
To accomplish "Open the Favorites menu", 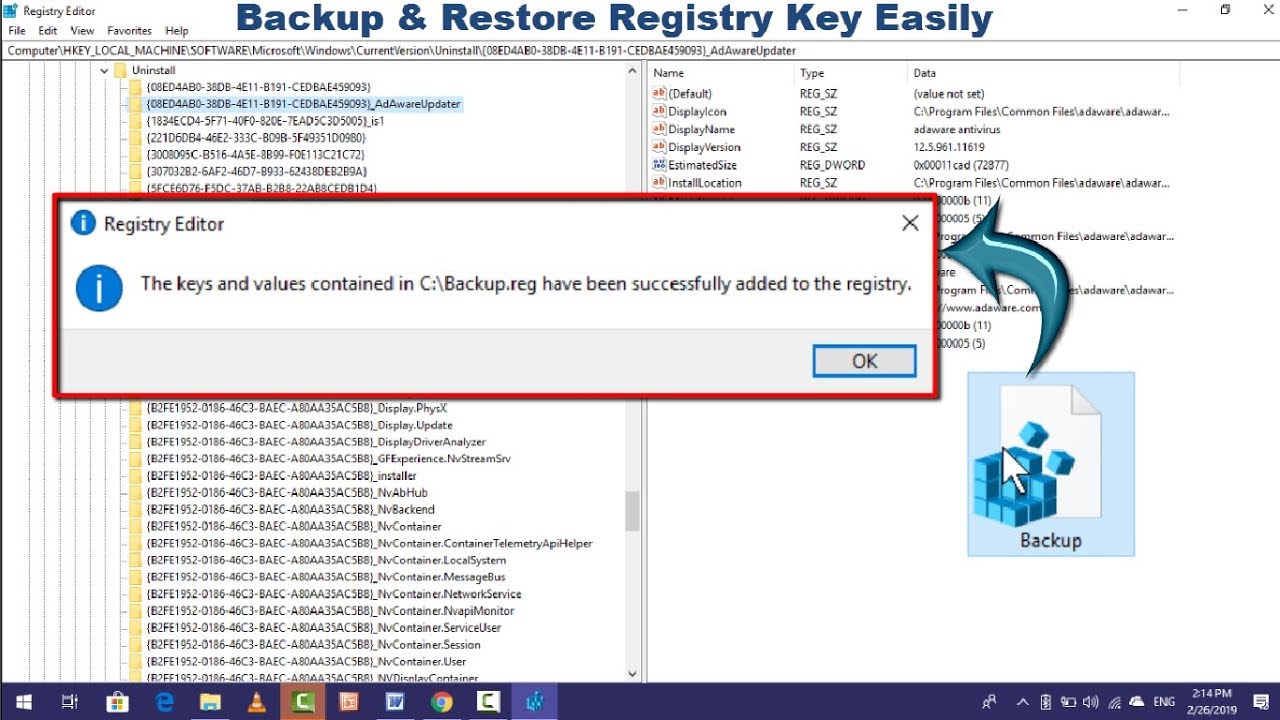I will coord(130,31).
